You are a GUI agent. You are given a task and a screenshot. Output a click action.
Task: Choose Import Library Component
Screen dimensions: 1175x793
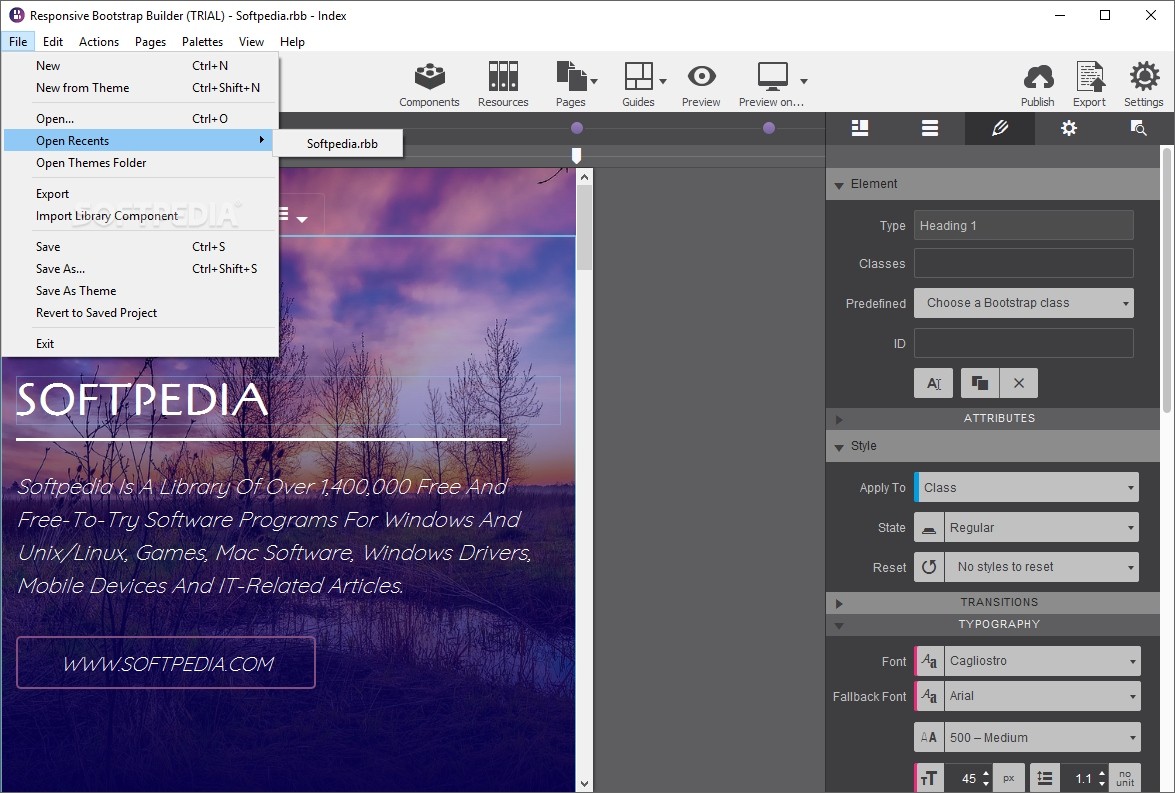click(x=141, y=216)
